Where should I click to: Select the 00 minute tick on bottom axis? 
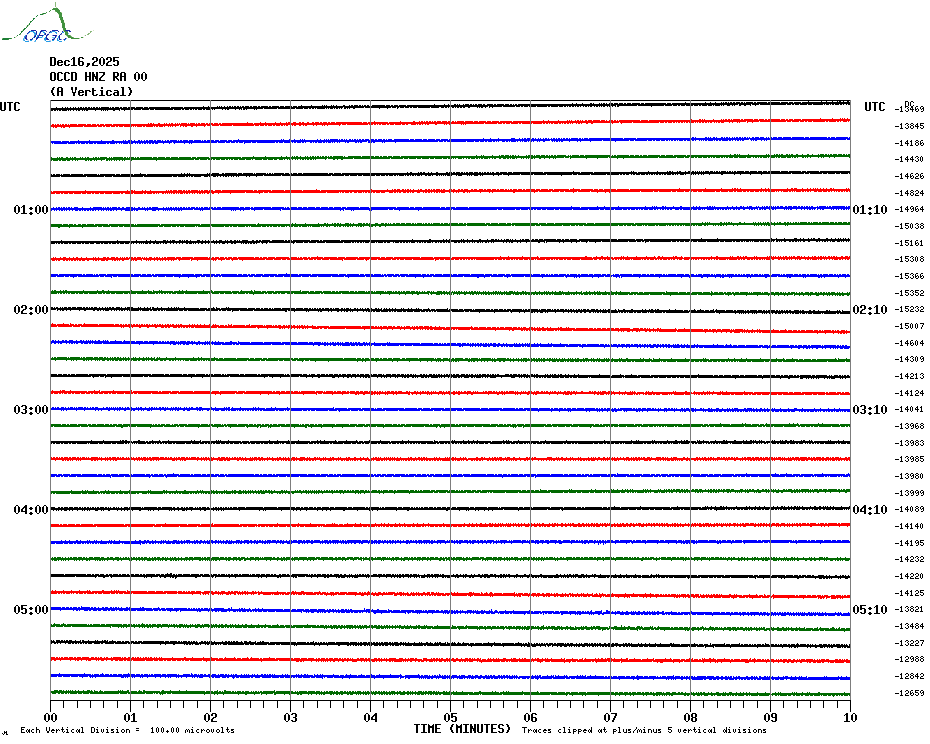(x=51, y=717)
